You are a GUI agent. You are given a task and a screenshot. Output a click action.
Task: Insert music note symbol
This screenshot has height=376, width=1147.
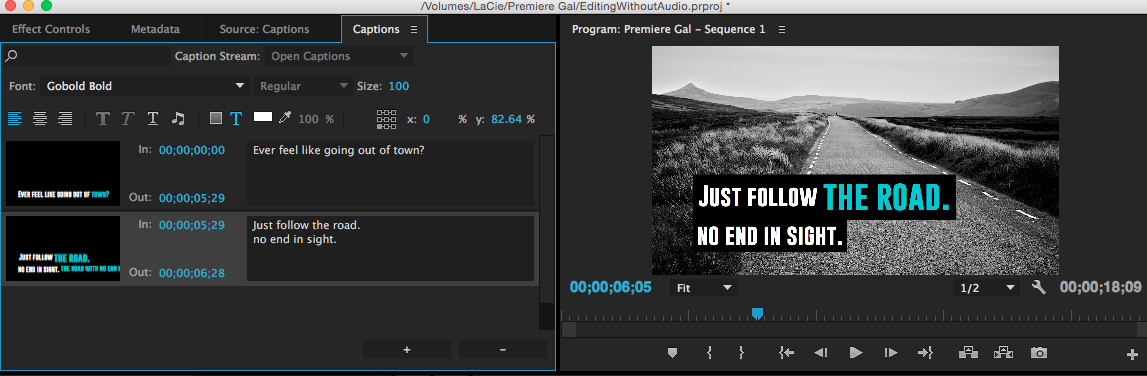click(x=178, y=119)
